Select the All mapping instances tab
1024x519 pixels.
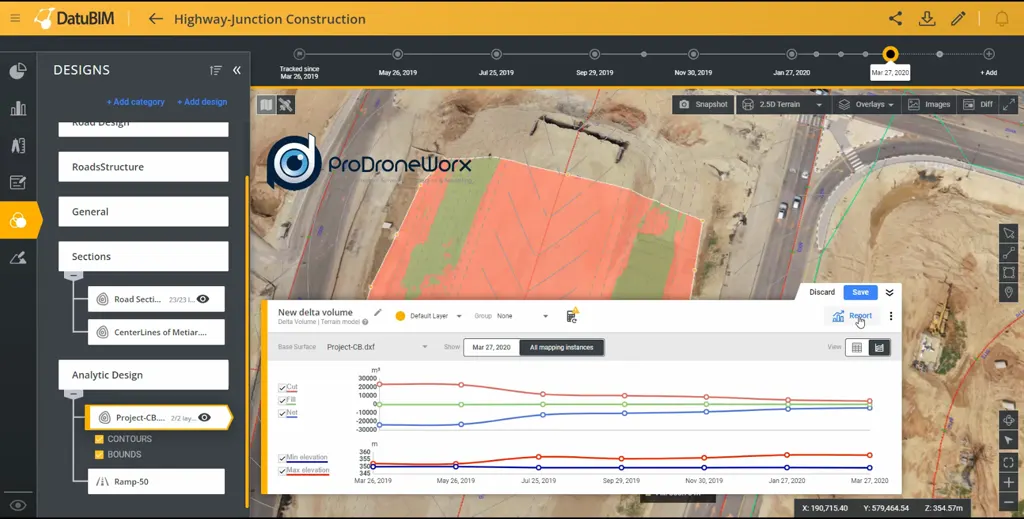click(x=562, y=347)
